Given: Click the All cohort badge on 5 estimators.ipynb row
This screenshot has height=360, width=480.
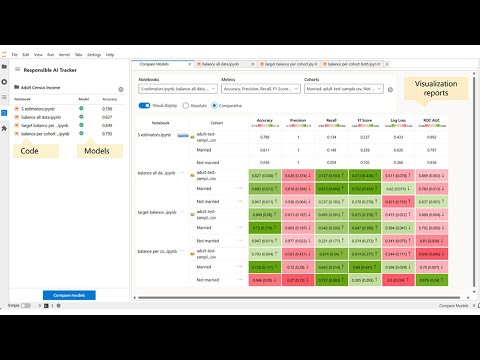Looking at the screenshot, I should tap(192, 137).
